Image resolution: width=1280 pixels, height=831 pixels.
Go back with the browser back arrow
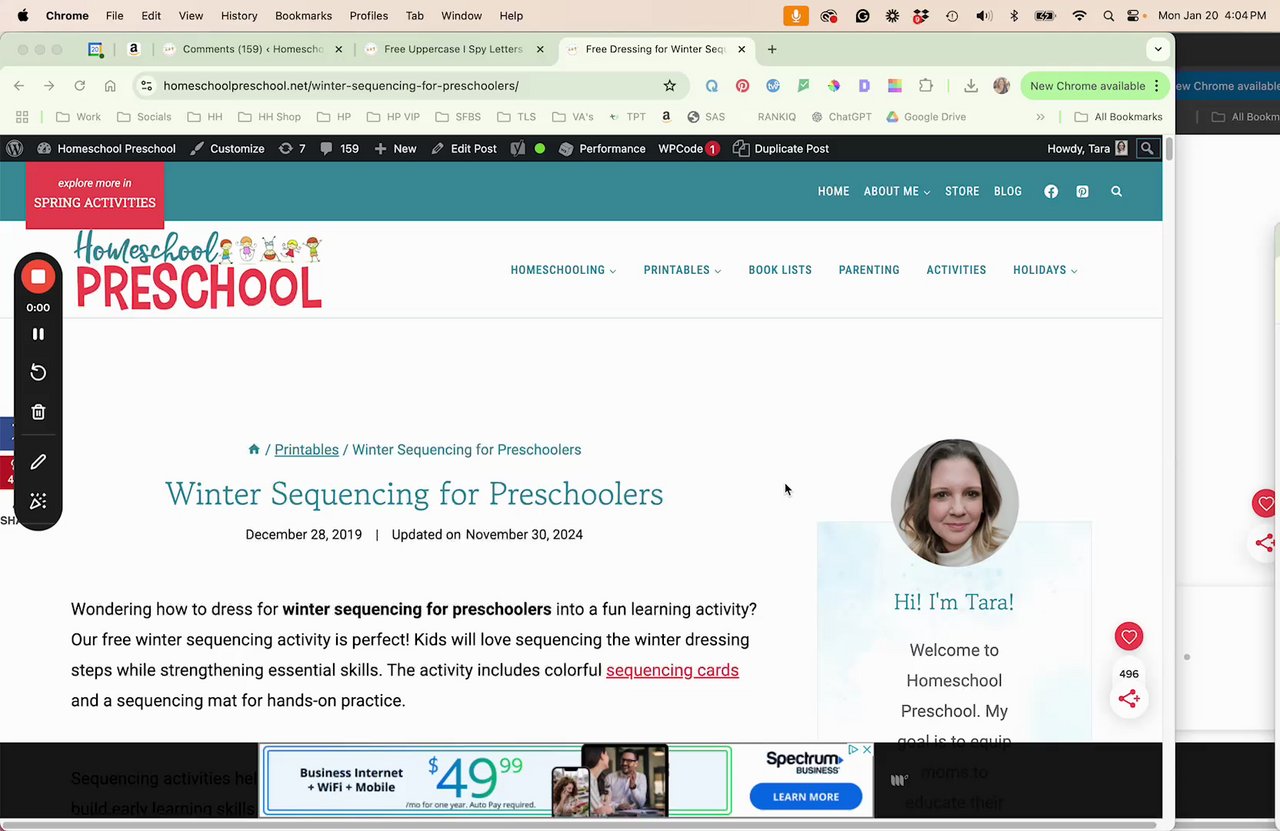point(19,86)
